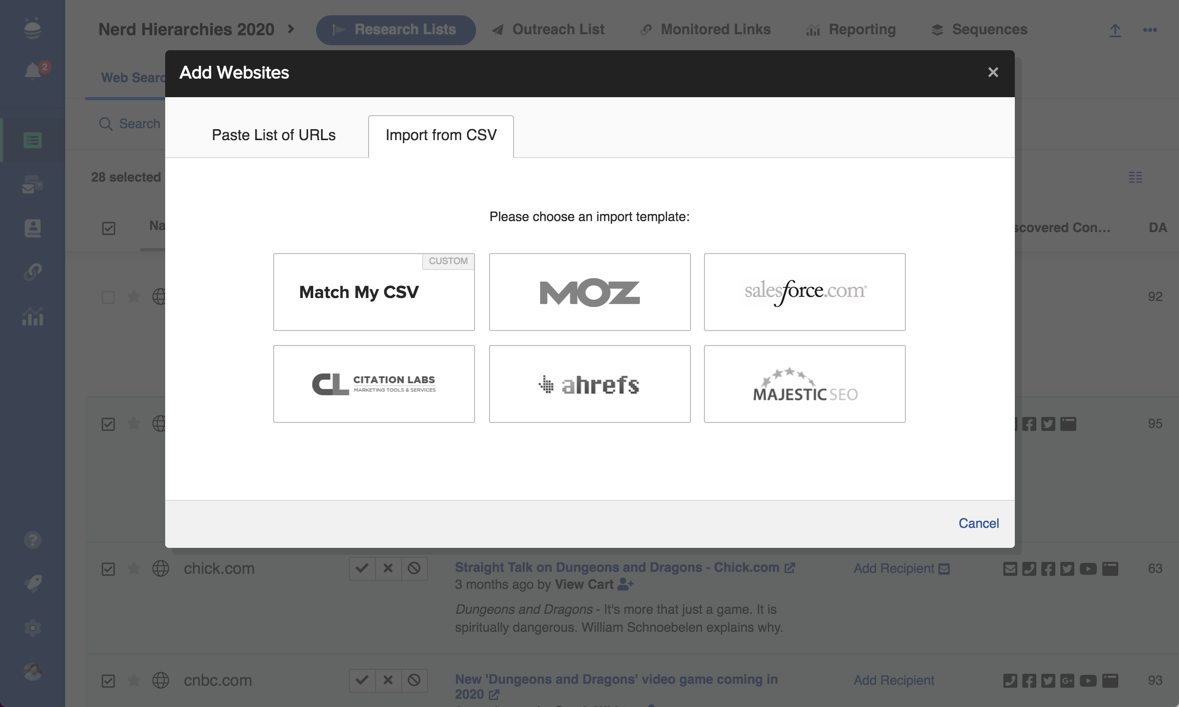The height and width of the screenshot is (707, 1179).
Task: Close the Add Websites dialog
Action: 992,72
